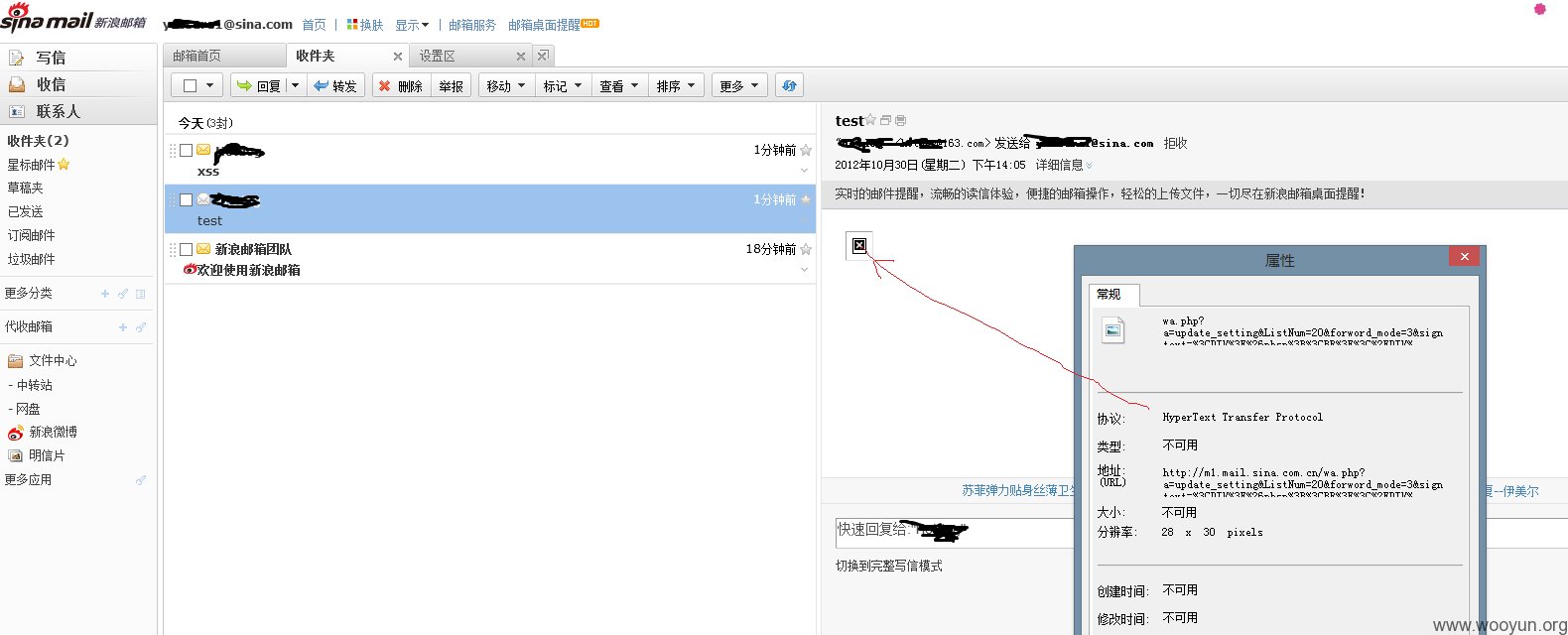The image size is (1568, 635).
Task: Open the Contacts (联系人) card icon
Action: [x=16, y=111]
